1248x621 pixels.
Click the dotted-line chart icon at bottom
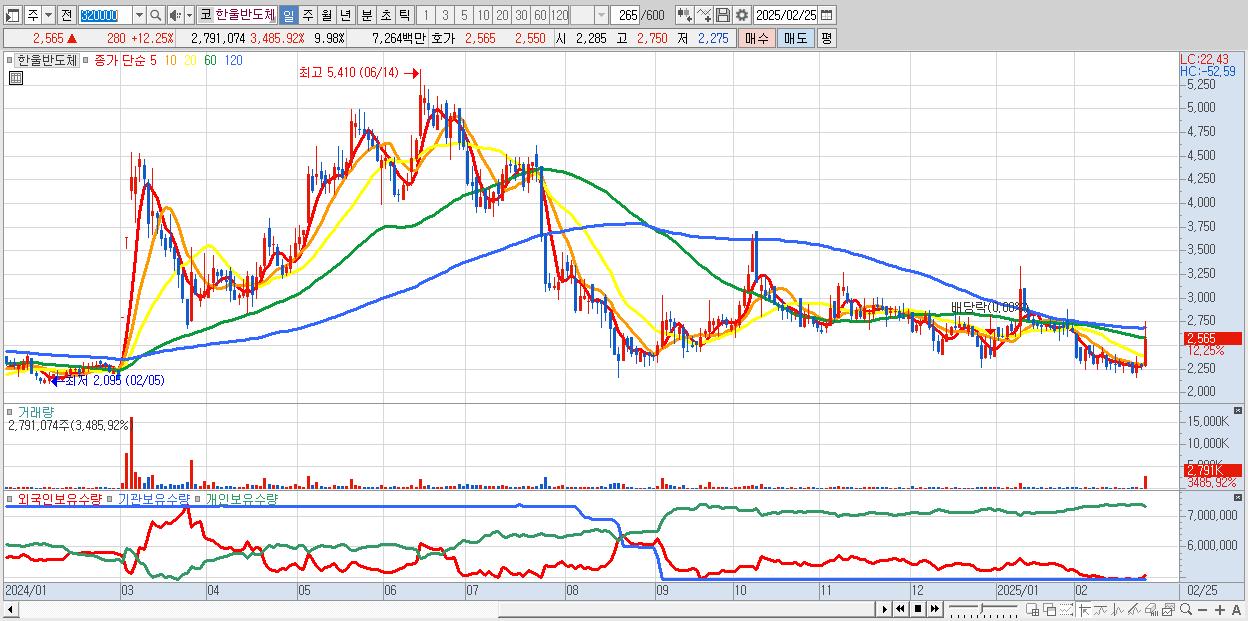coord(1066,609)
